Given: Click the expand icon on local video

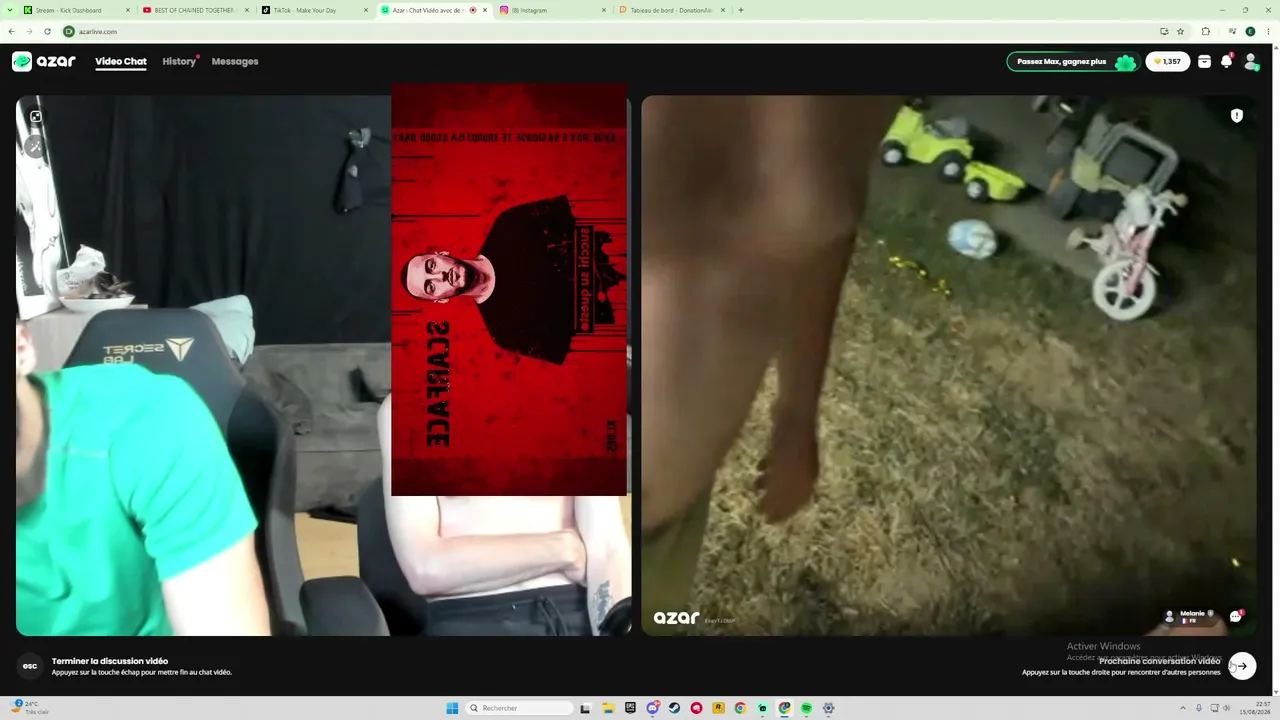Looking at the screenshot, I should pos(36,117).
